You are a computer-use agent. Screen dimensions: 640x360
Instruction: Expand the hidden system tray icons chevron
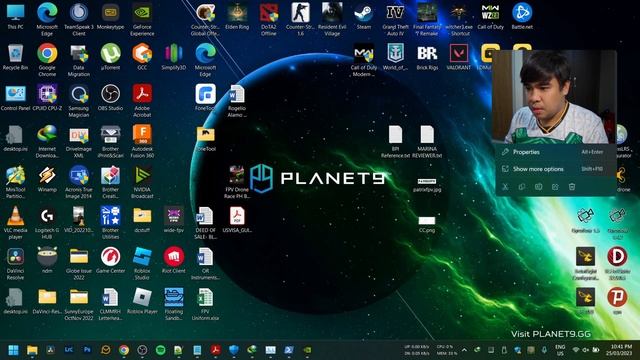click(464, 350)
